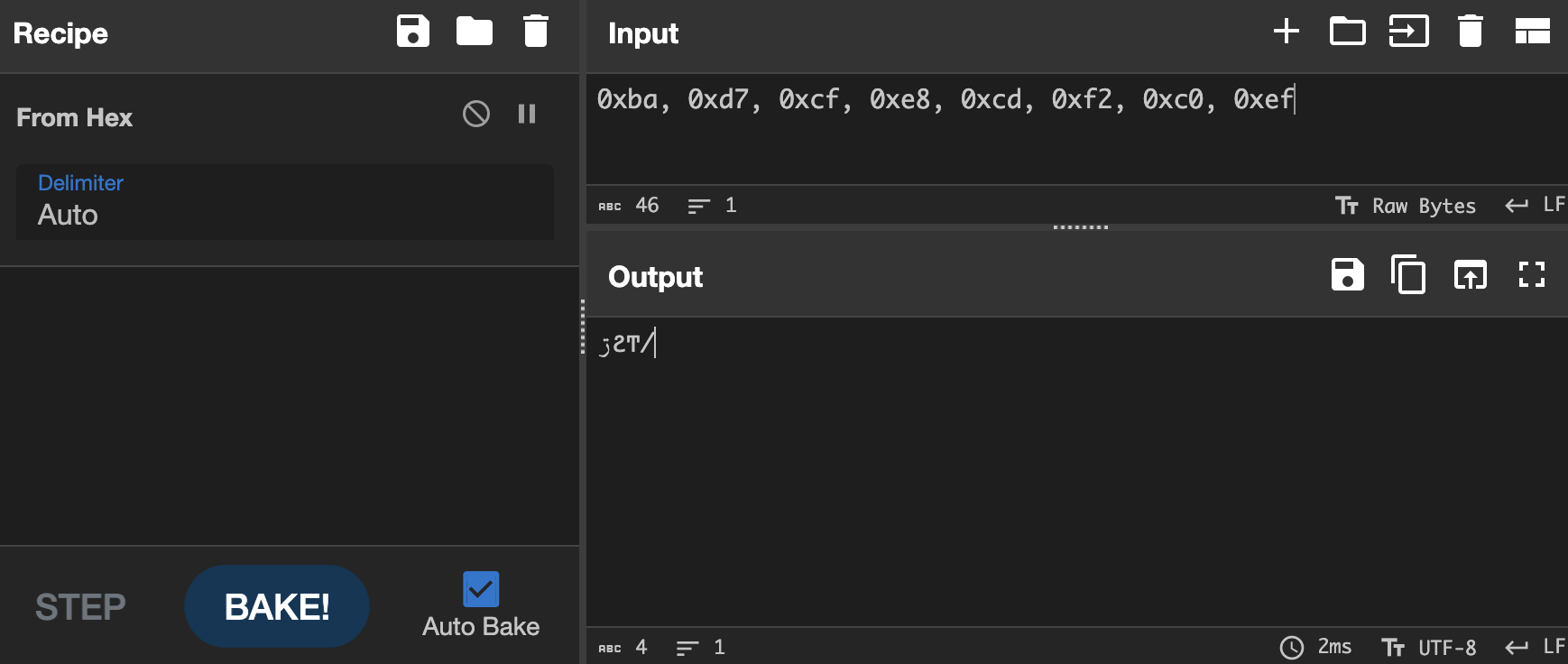1568x664 pixels.
Task: Set breakpoint on From Hex
Action: tap(527, 114)
